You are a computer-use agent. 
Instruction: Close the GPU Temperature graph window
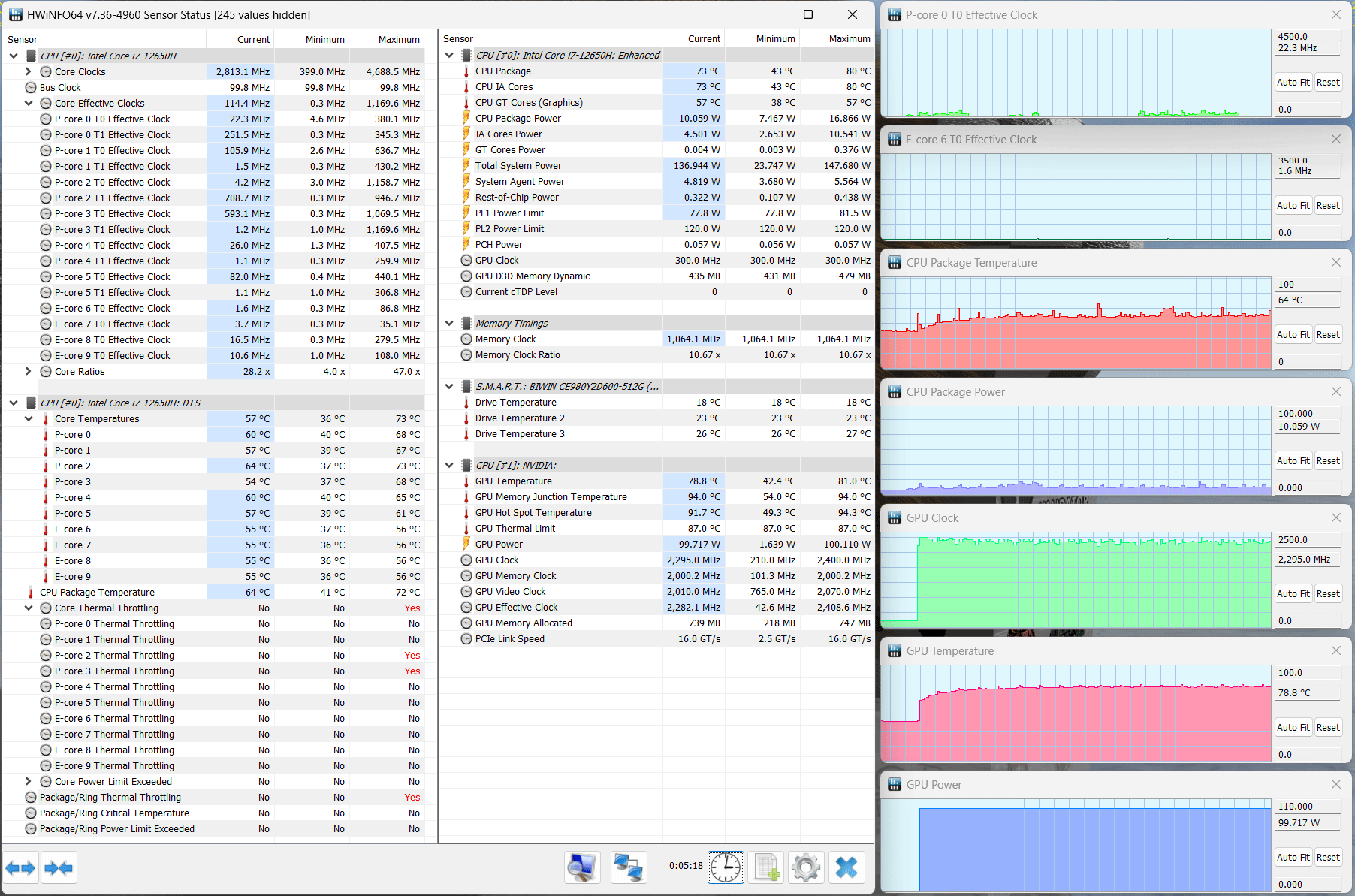(x=1335, y=650)
